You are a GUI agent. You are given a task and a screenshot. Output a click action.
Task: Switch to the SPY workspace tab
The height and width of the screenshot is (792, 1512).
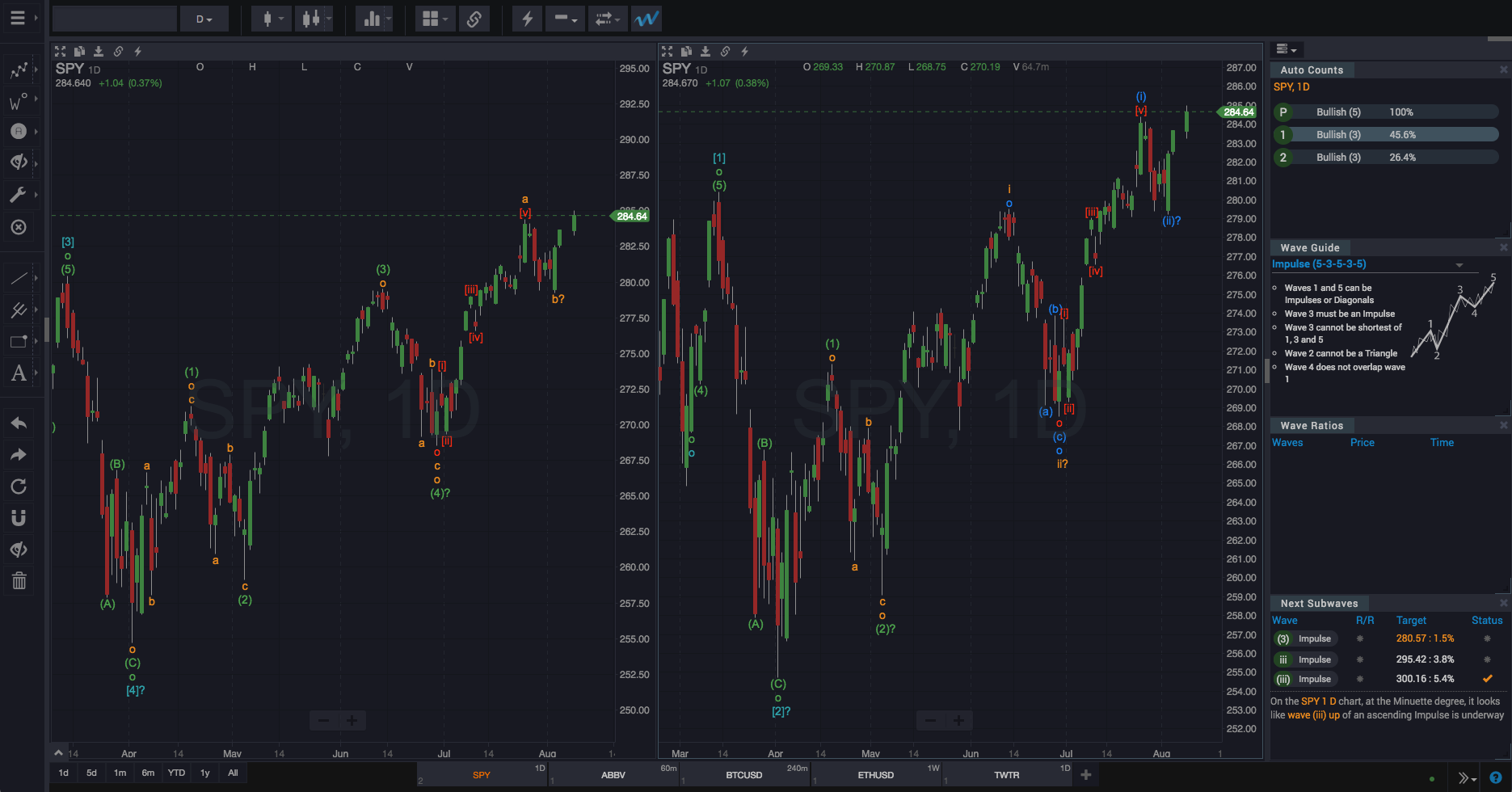click(x=482, y=775)
